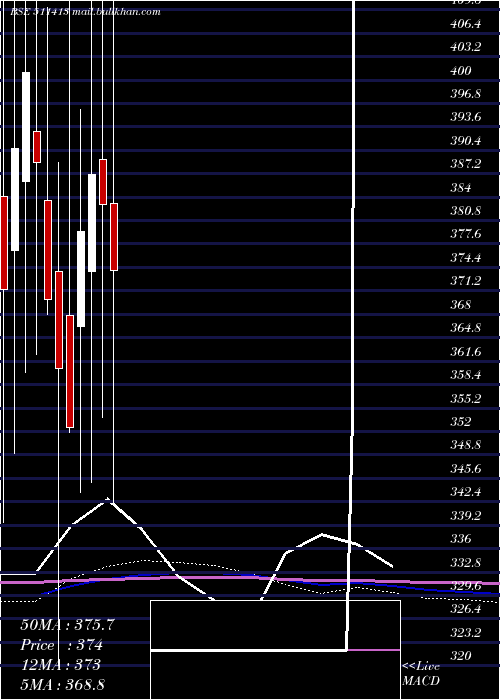Screen dimensions: 500x700
Task: Select the 5MA : 368.8 legend entry
Action: pos(63,684)
